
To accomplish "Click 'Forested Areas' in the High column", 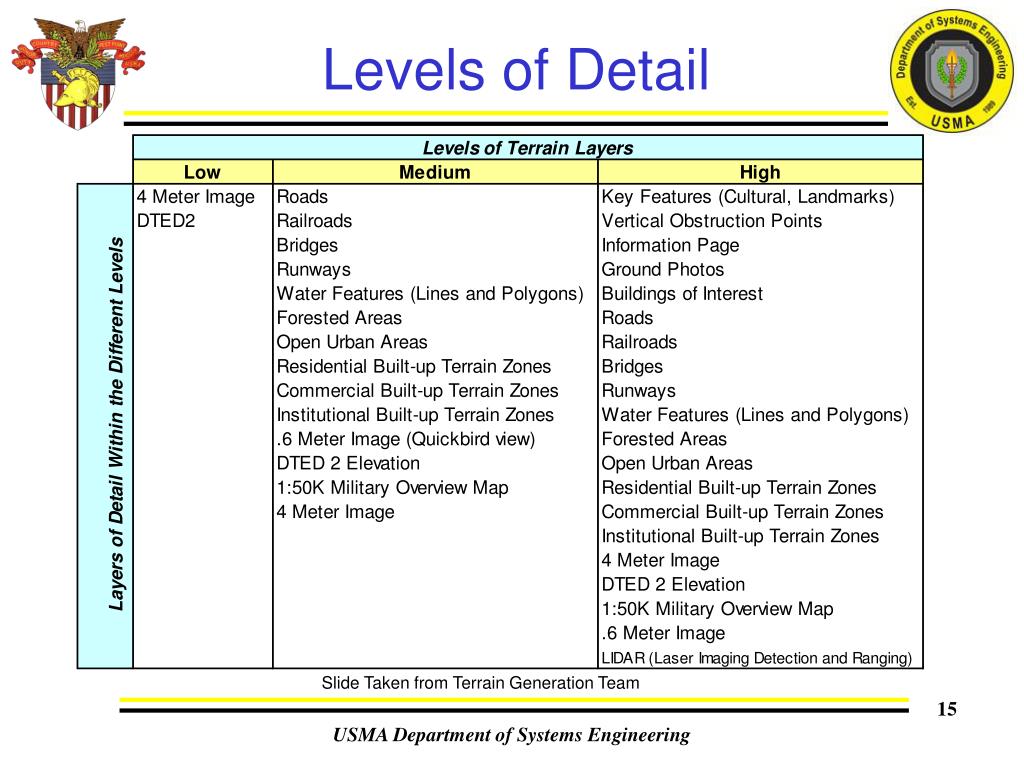I will click(x=664, y=440).
